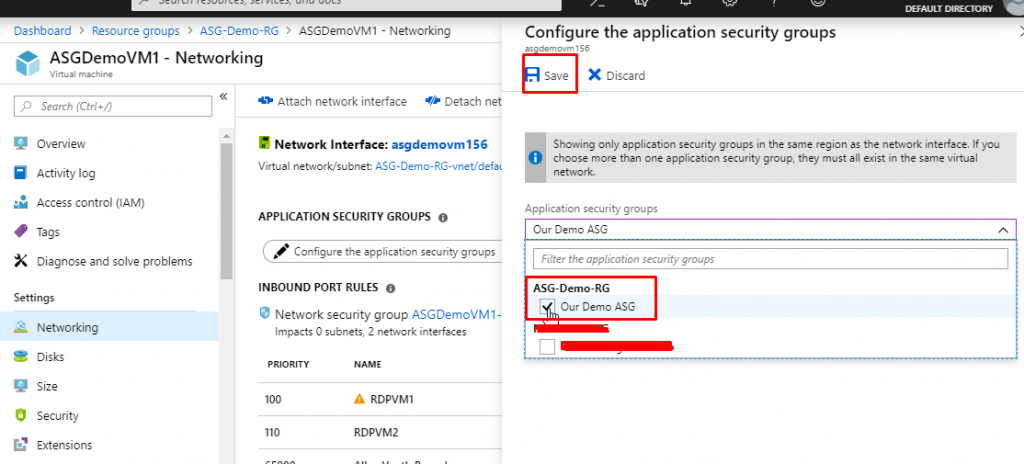Click the Filter application security groups field

tap(770, 259)
